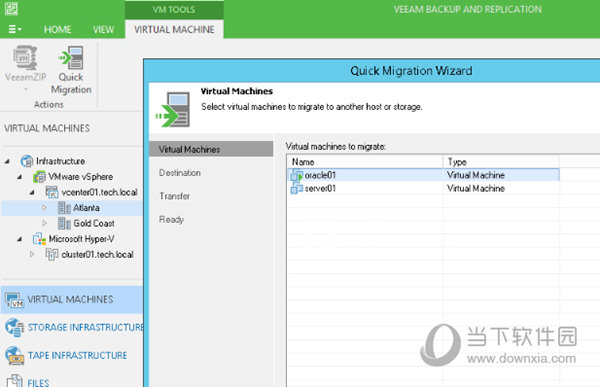Viewport: 600px width, 387px height.
Task: Click the Veeam application logo icon
Action: pos(11,8)
